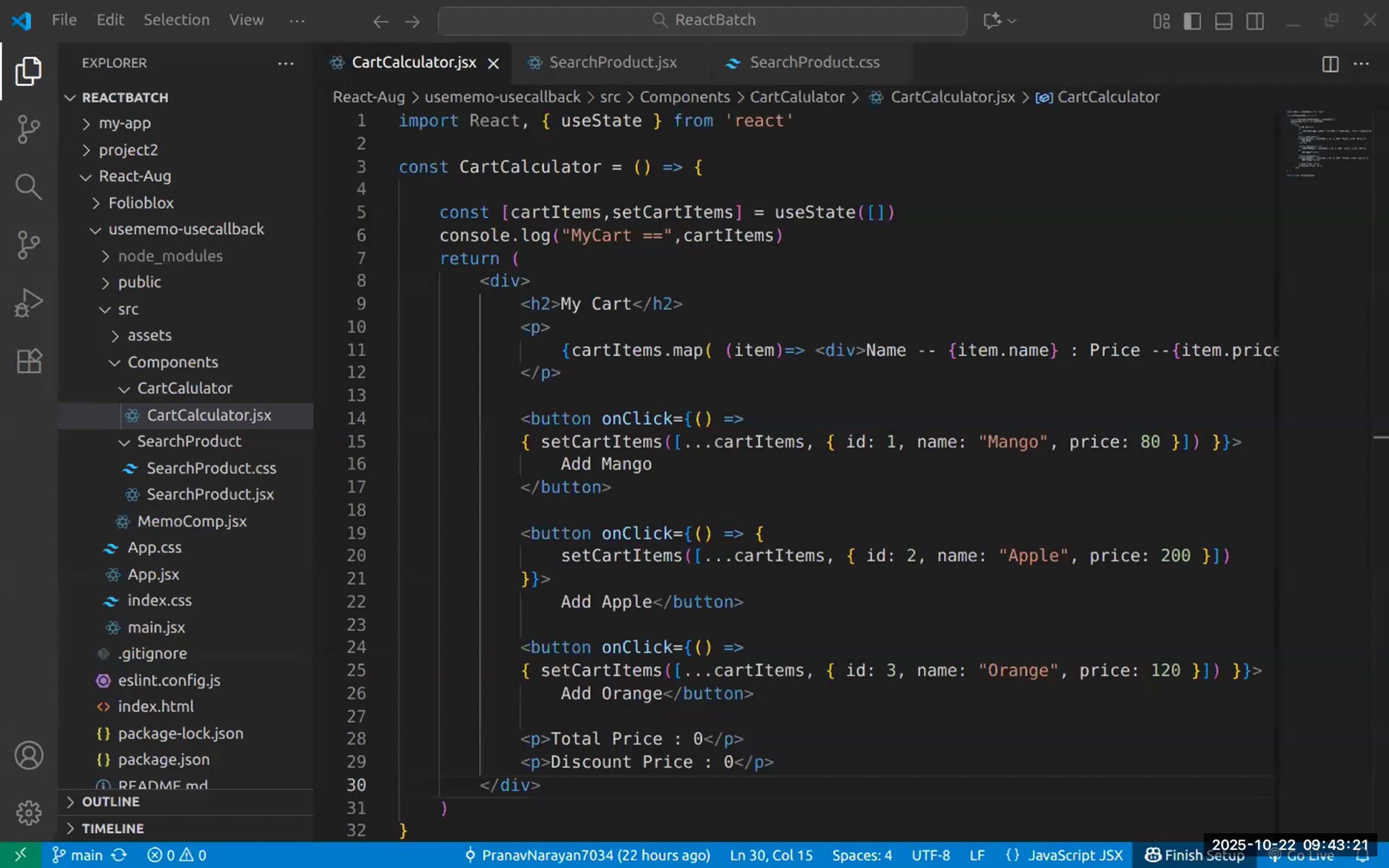Toggle the primary side bar

point(1192,21)
